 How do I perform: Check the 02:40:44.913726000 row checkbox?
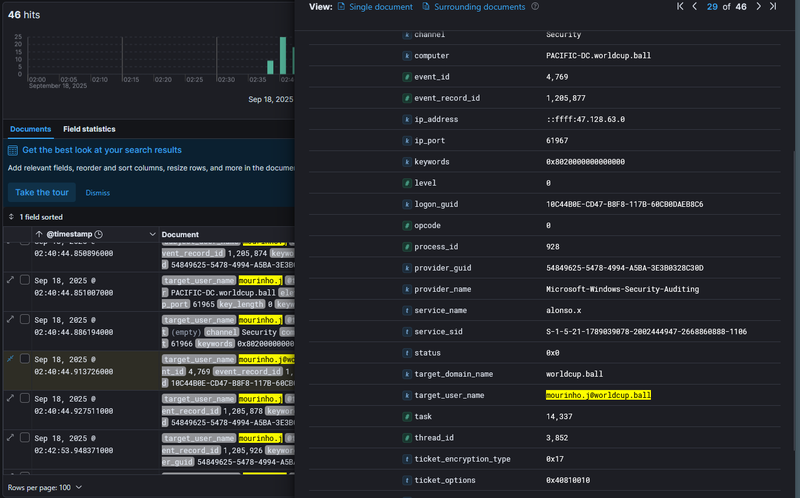(x=25, y=358)
